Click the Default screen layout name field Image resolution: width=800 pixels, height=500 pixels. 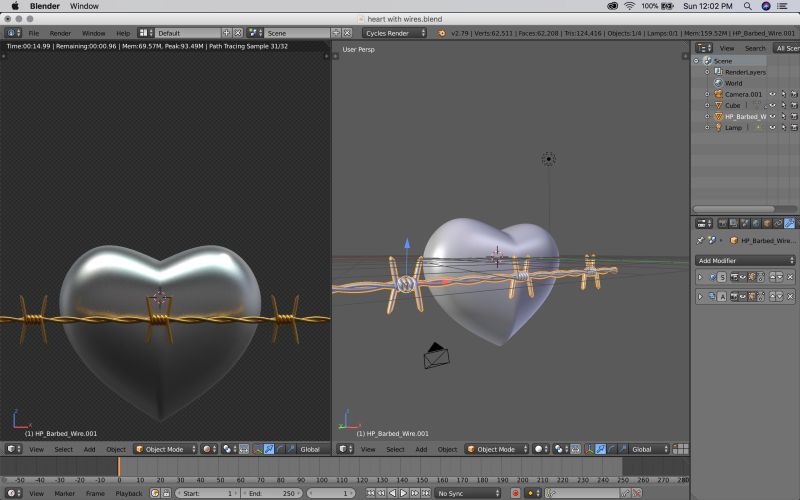(188, 33)
